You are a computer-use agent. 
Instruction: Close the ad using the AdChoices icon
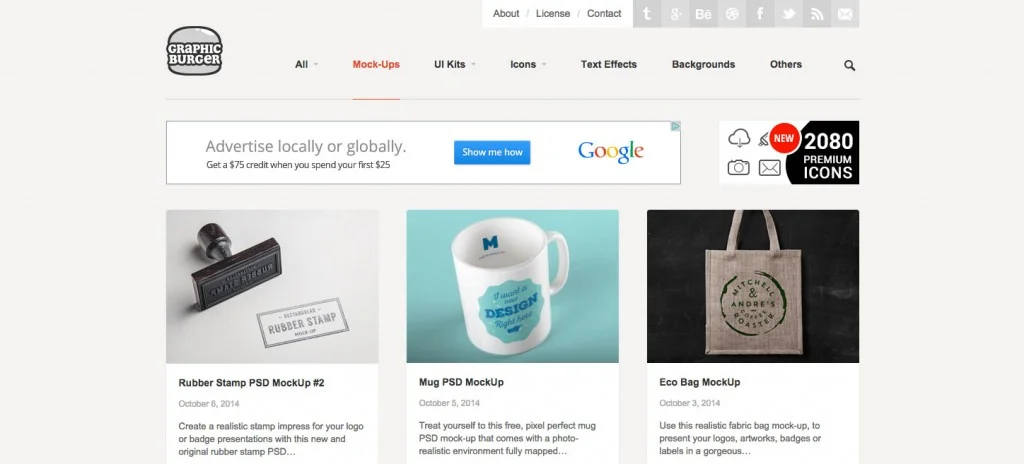[x=676, y=125]
